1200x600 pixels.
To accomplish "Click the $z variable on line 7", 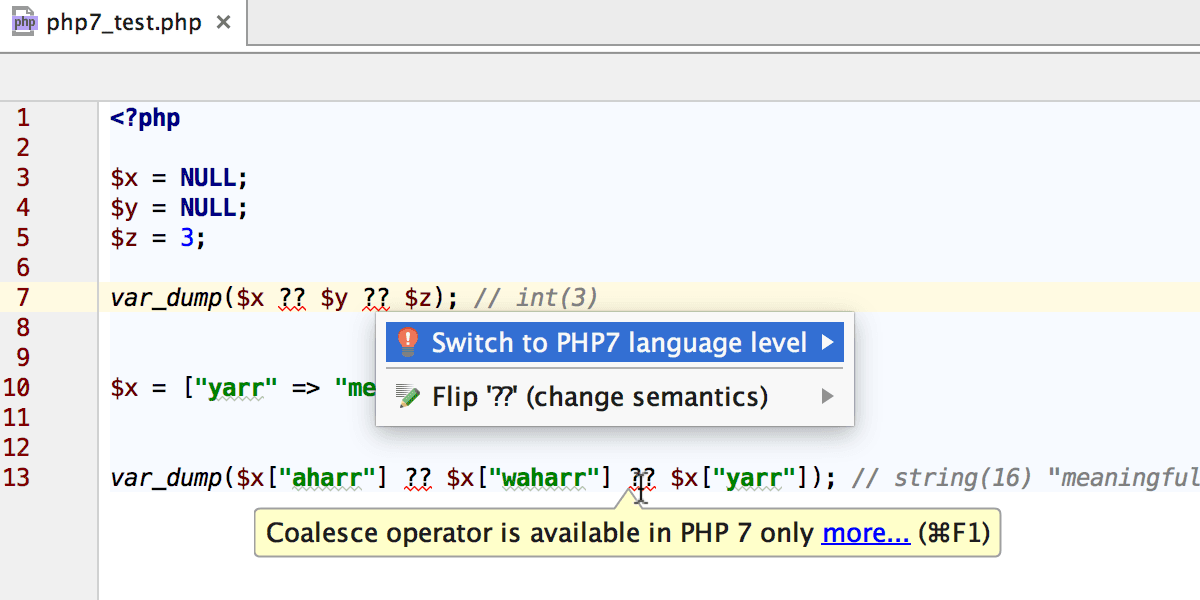I will pyautogui.click(x=418, y=298).
